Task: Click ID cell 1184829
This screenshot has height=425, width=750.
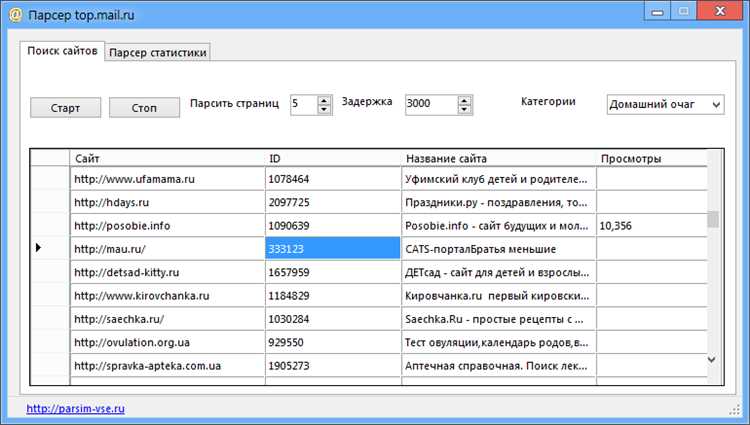Action: 333,296
